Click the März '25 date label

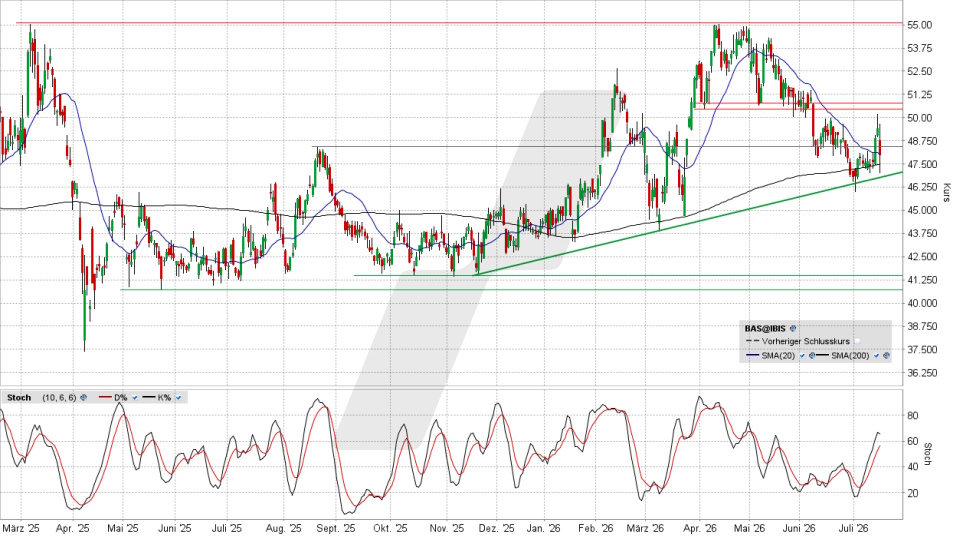[x=21, y=528]
